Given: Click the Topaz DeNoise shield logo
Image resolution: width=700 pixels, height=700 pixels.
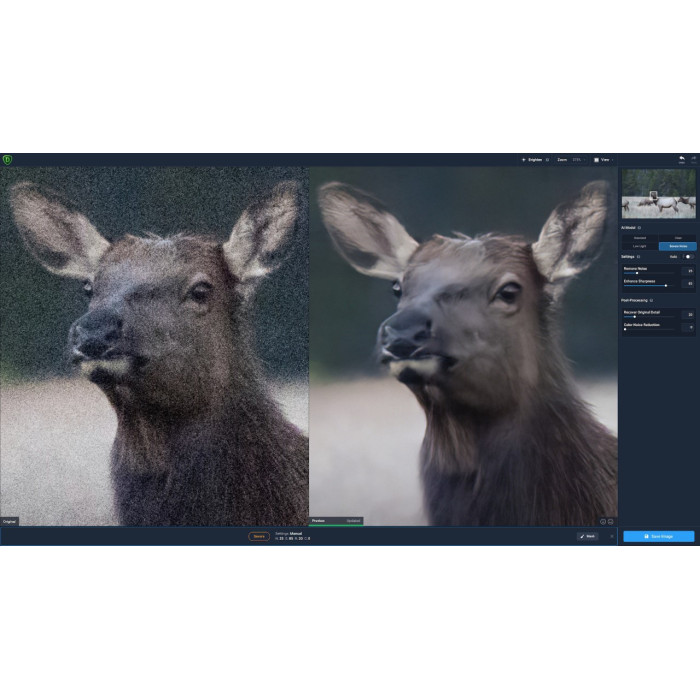Looking at the screenshot, I should [x=8, y=159].
